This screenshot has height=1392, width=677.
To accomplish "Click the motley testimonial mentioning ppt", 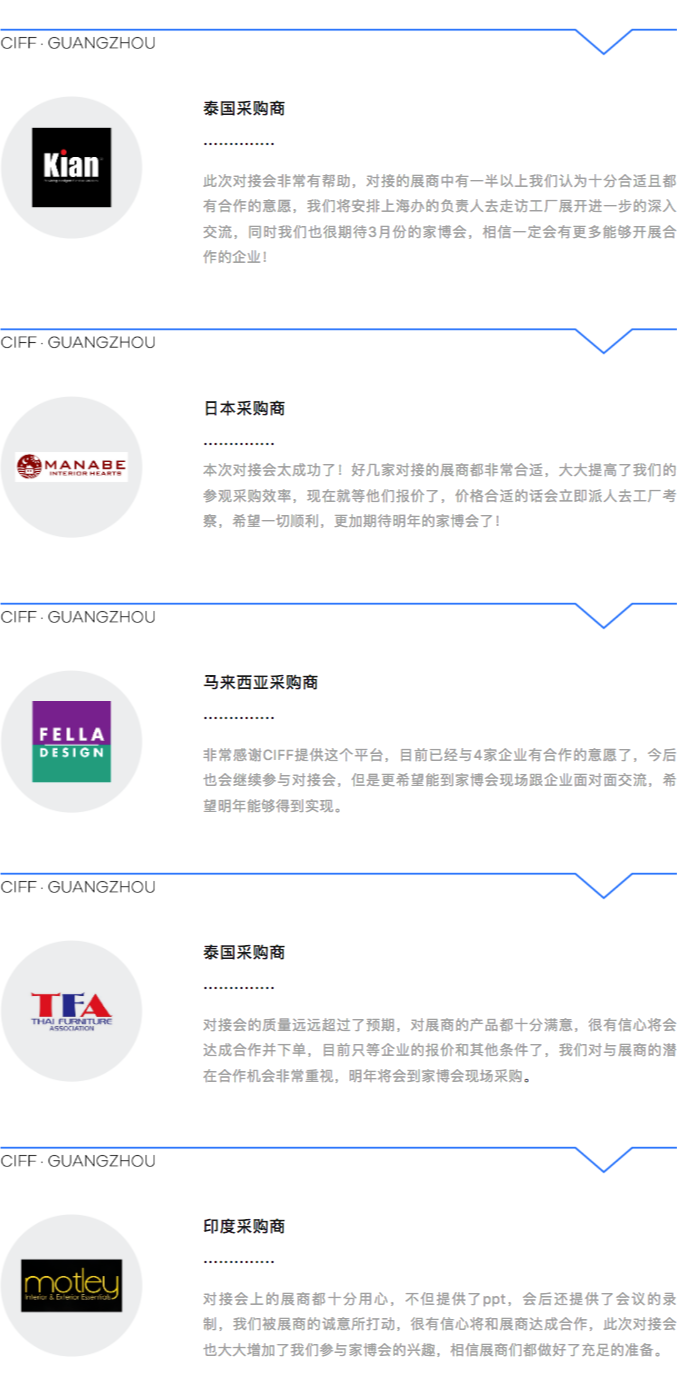I will coord(439,1324).
